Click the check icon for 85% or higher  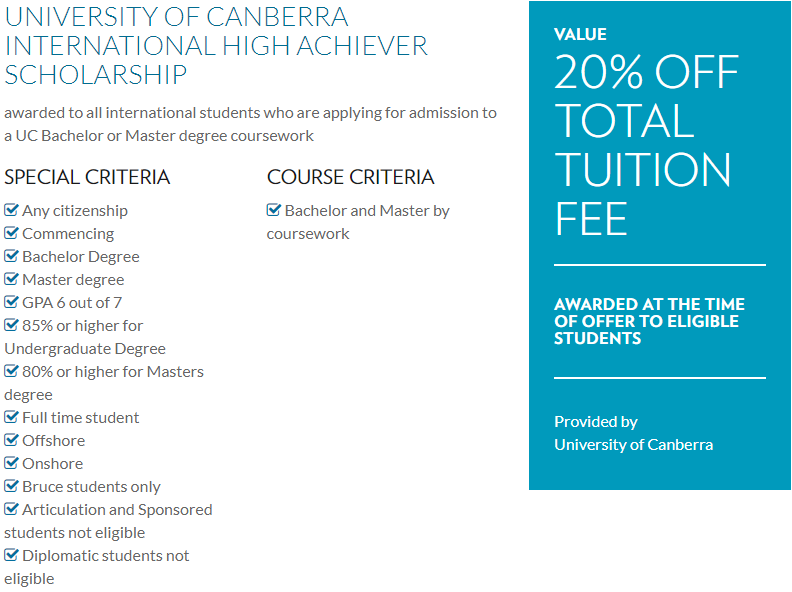11,325
